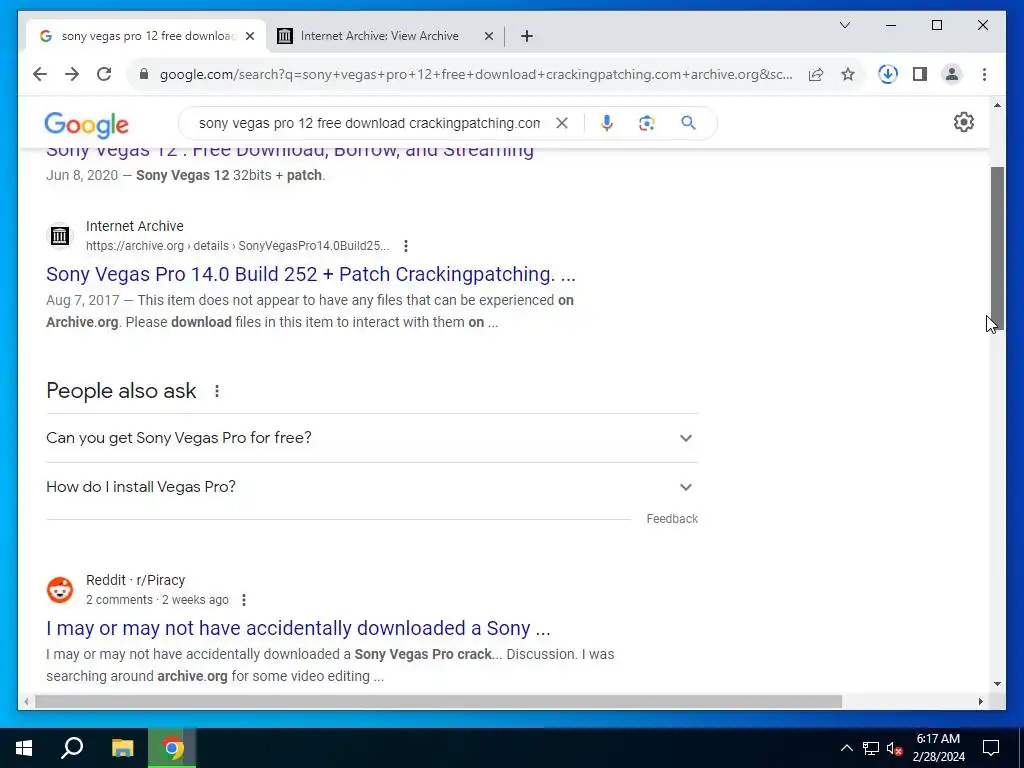Viewport: 1024px width, 768px height.
Task: Click the scroll down arrow of the page
Action: 997,684
